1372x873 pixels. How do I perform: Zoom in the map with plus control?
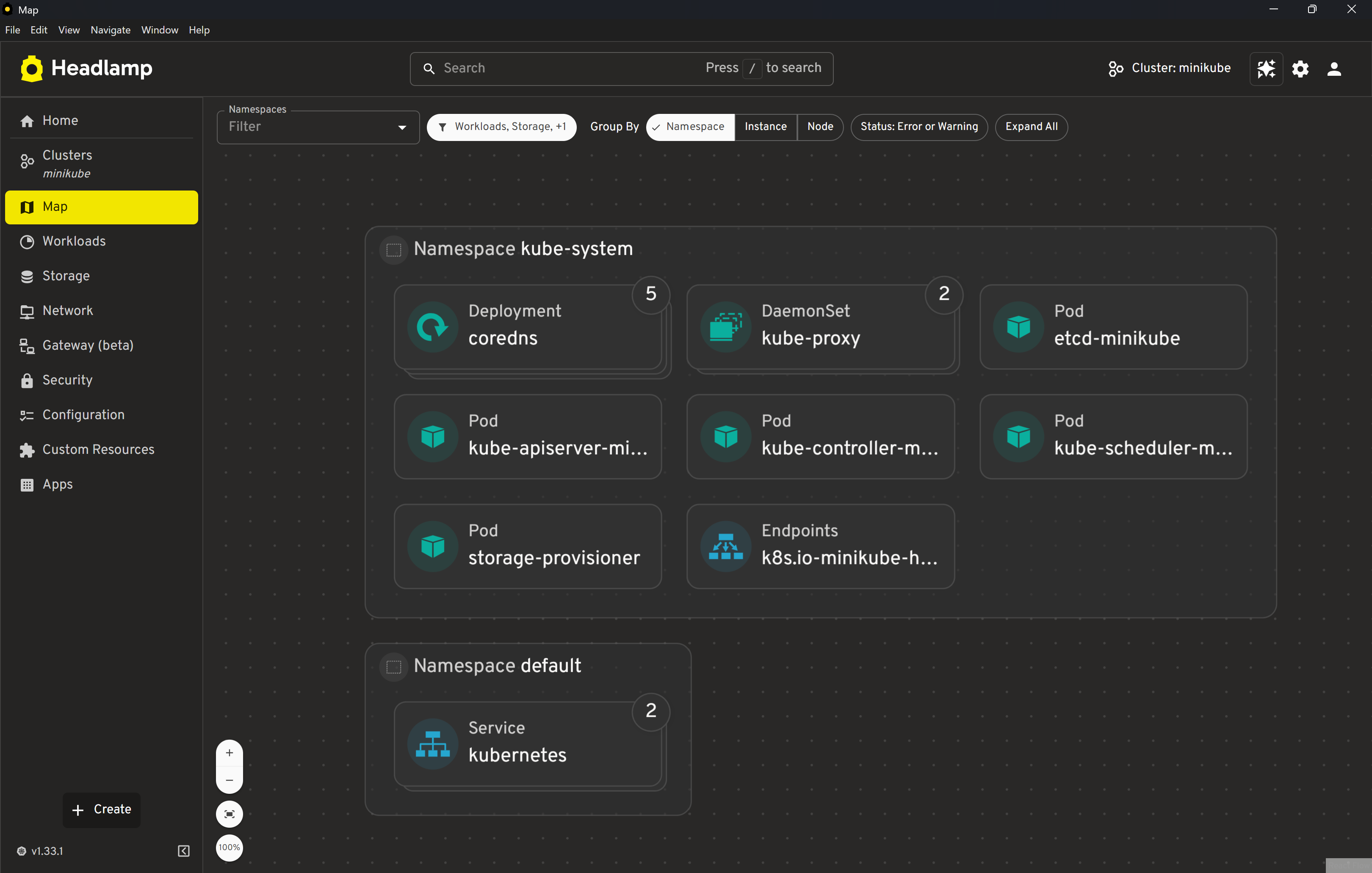pos(229,753)
